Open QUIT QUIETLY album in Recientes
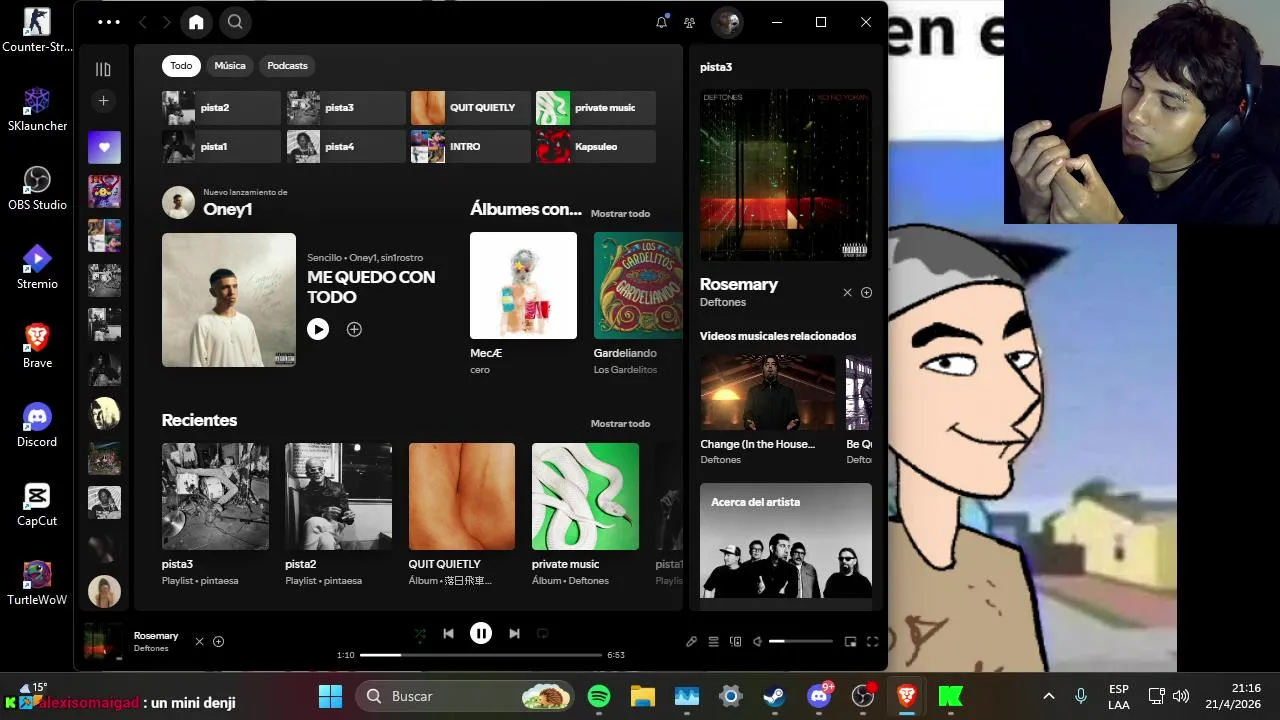The height and width of the screenshot is (720, 1280). coord(462,515)
